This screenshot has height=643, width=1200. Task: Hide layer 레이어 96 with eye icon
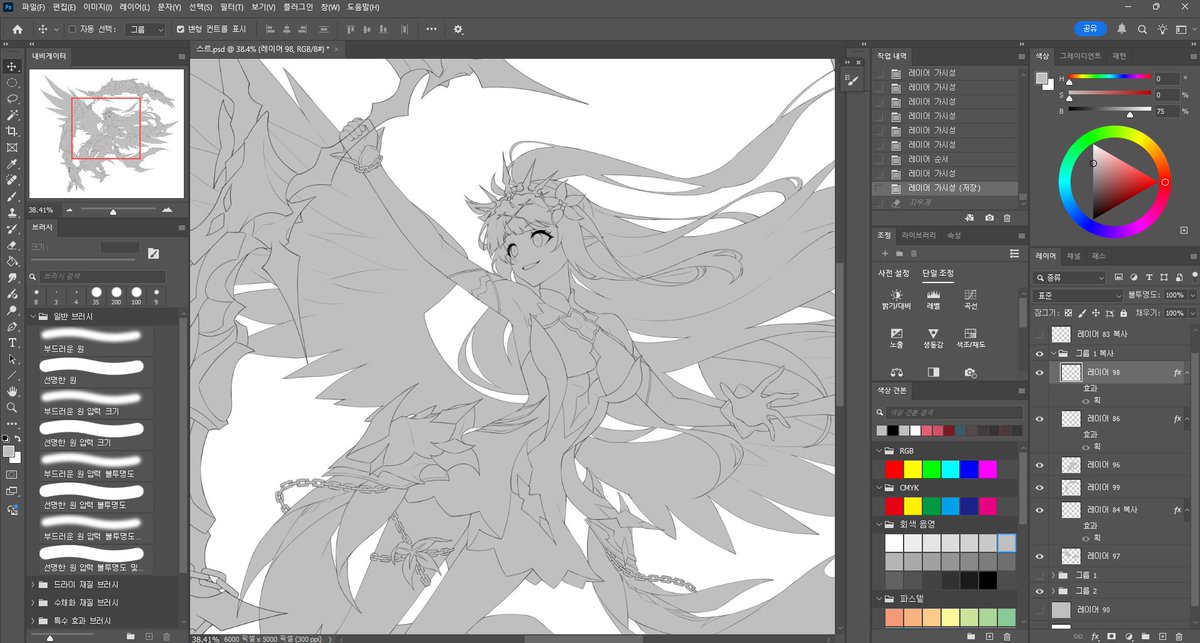click(1040, 465)
